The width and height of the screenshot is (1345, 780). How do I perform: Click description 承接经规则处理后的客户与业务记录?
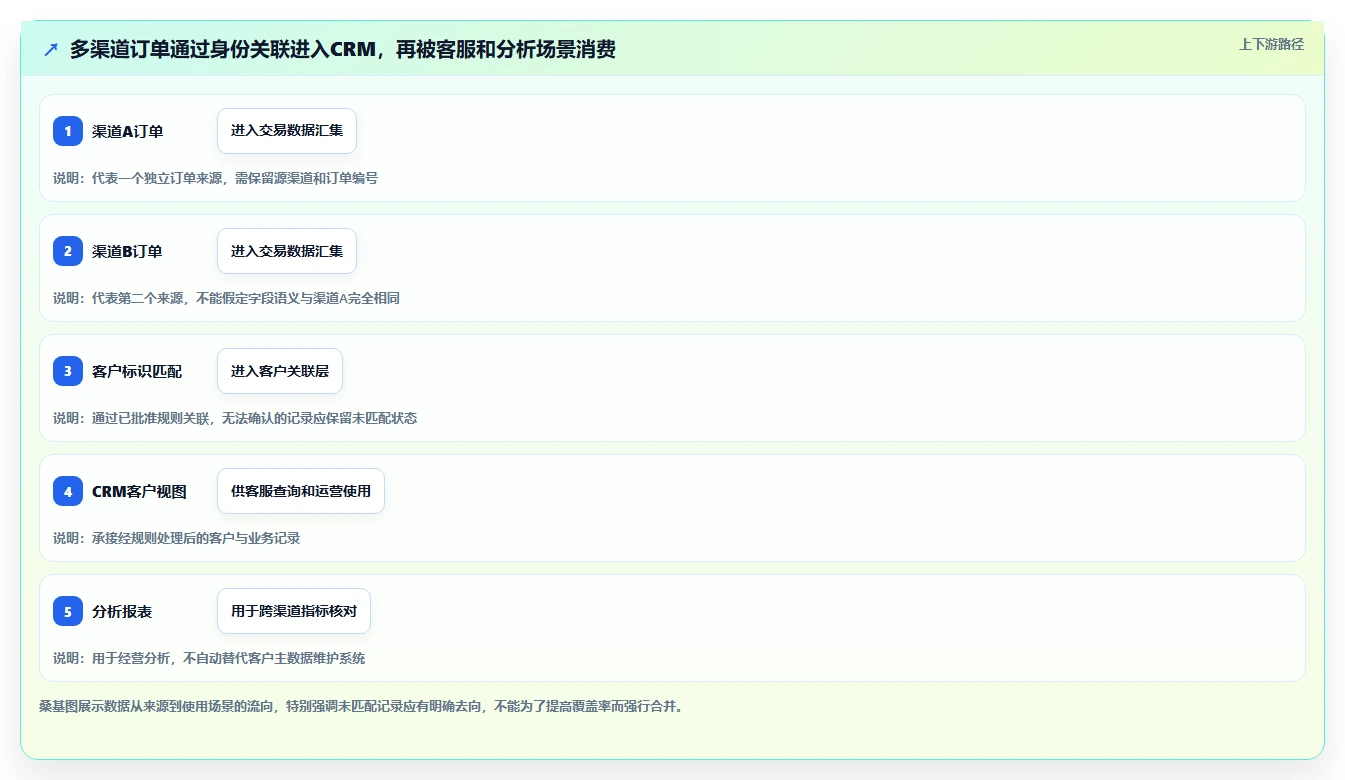point(176,538)
